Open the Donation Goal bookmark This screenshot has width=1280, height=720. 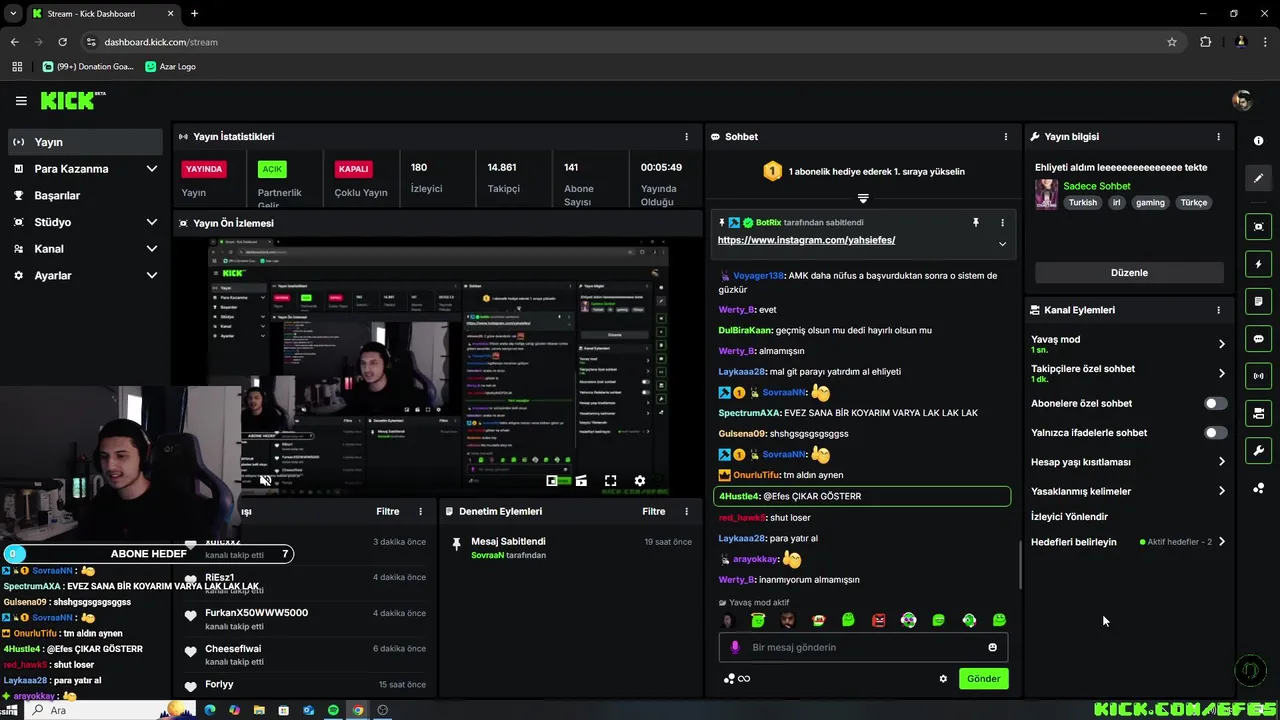click(x=88, y=66)
